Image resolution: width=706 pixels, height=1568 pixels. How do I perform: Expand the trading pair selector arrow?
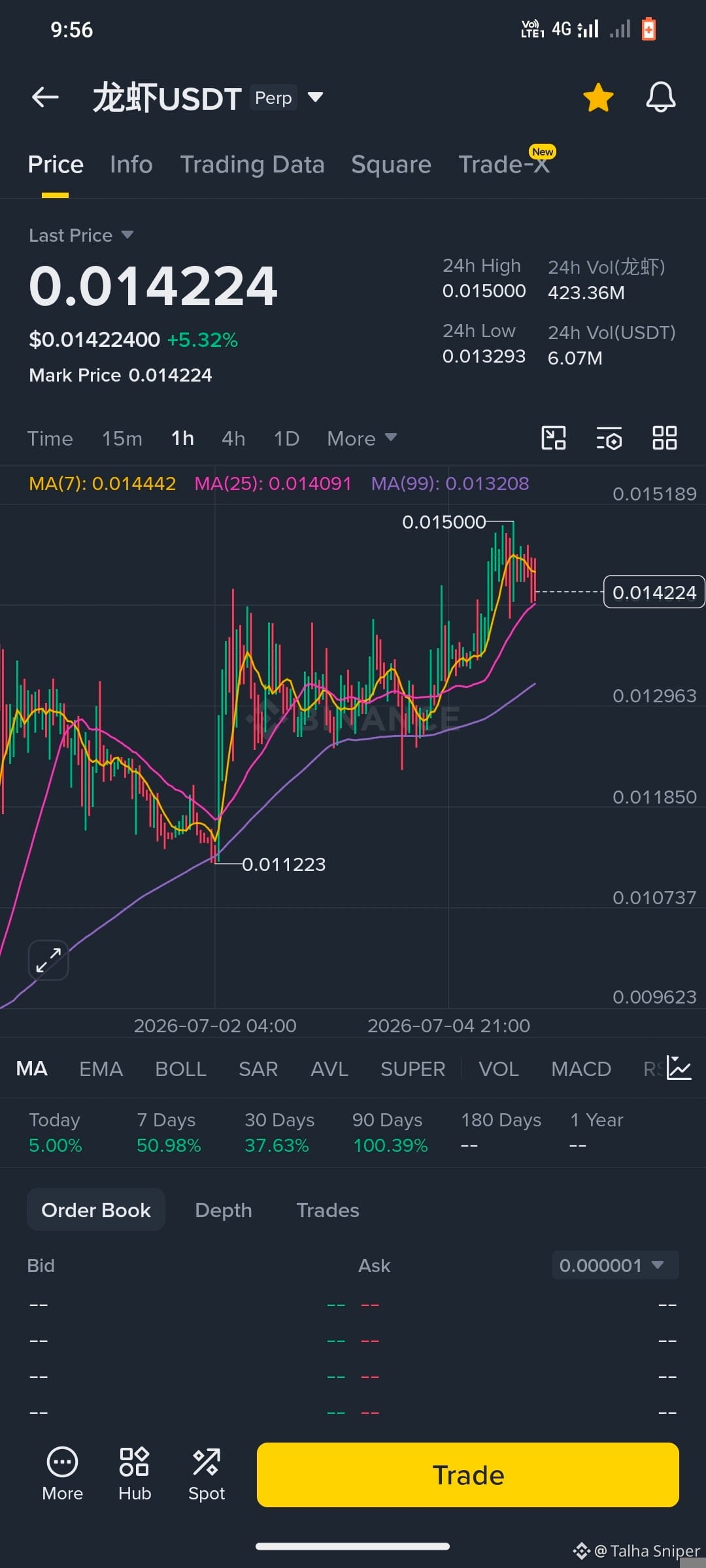[315, 97]
